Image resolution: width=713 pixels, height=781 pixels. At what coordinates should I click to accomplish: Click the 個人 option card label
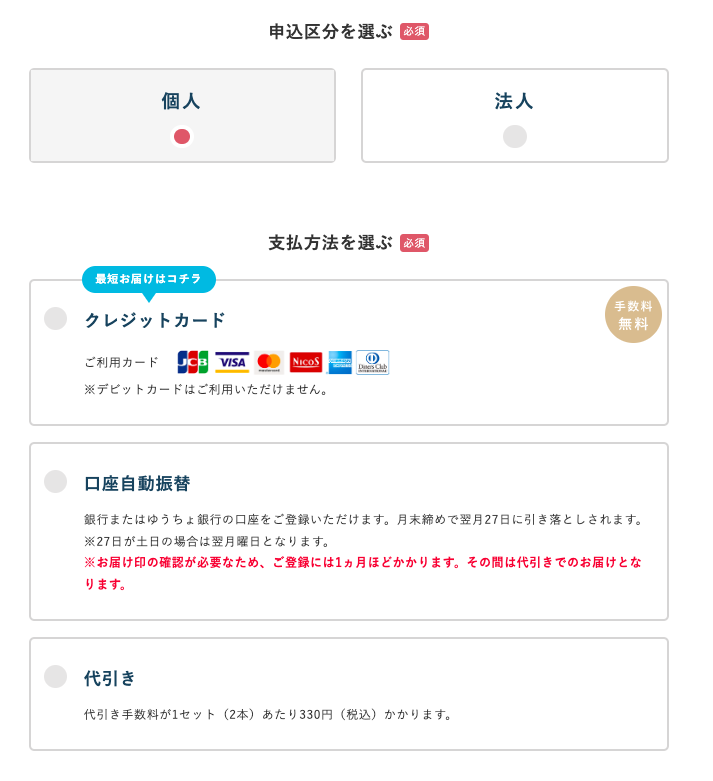point(181,101)
